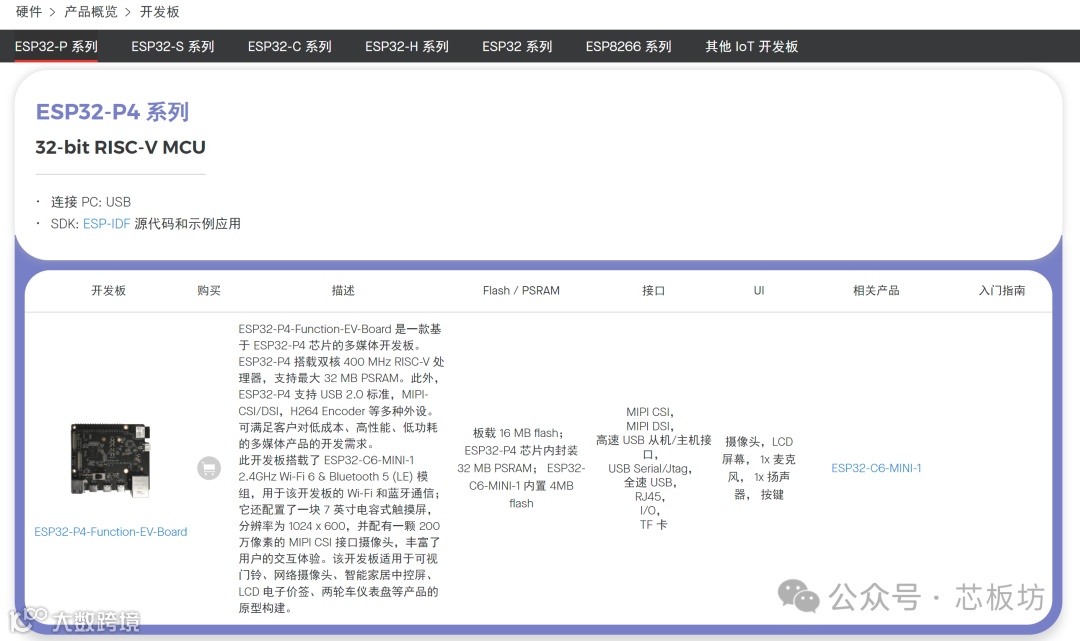Select the ESP32-P 系列 tab
The height and width of the screenshot is (641, 1080).
tap(56, 46)
